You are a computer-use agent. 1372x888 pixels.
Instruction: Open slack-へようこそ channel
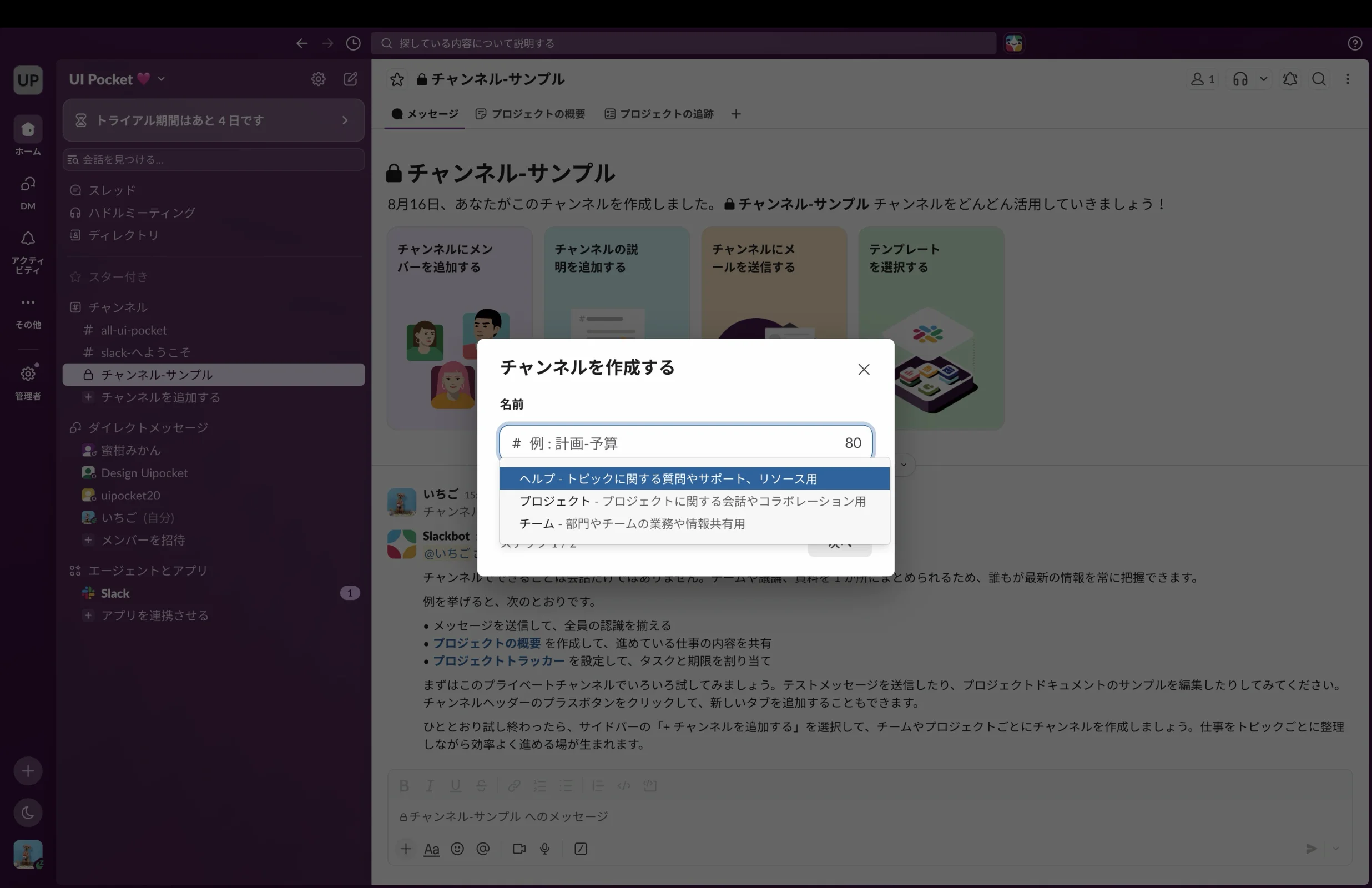coord(213,352)
